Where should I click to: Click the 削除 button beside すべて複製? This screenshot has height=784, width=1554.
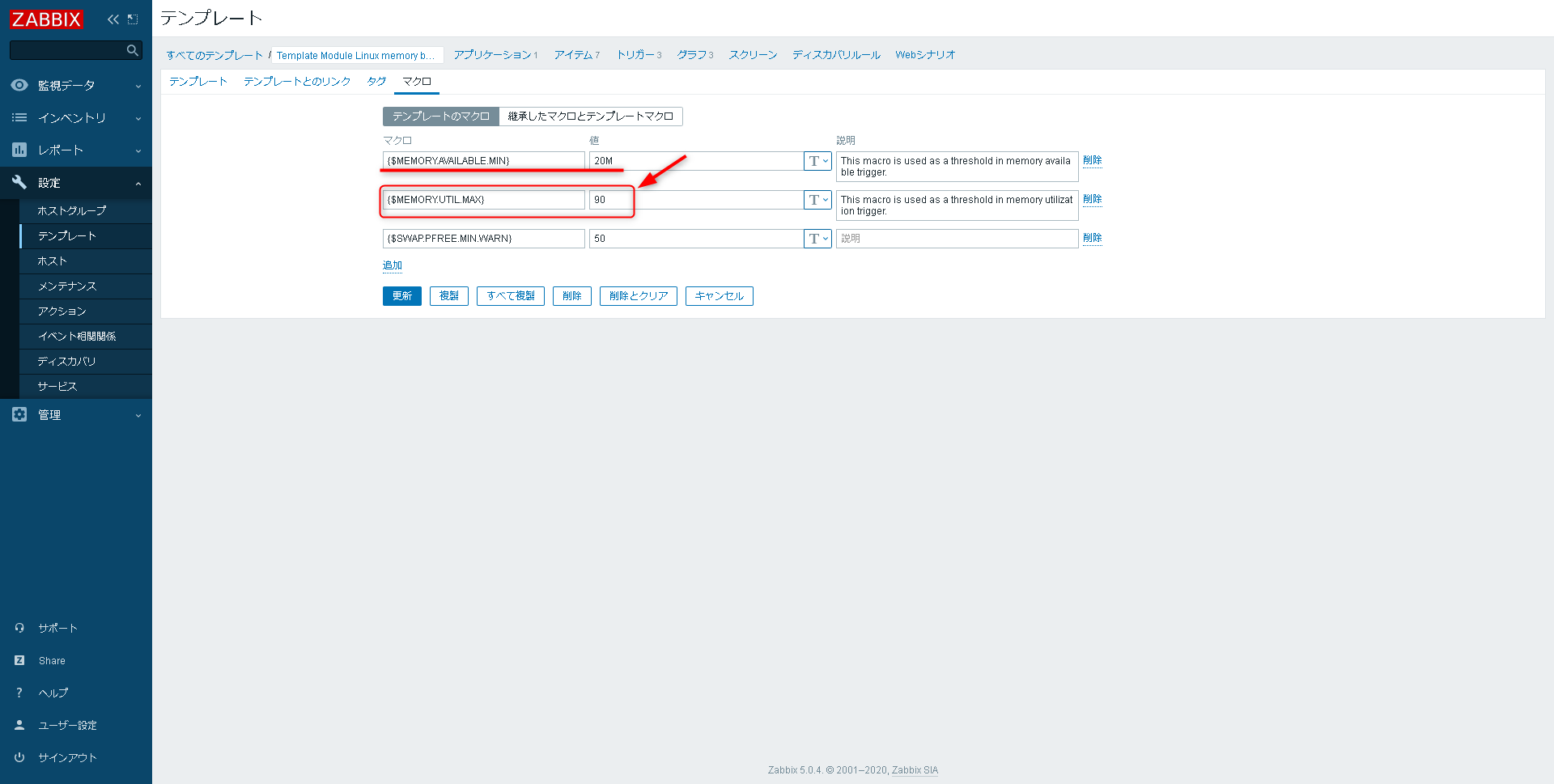click(572, 296)
